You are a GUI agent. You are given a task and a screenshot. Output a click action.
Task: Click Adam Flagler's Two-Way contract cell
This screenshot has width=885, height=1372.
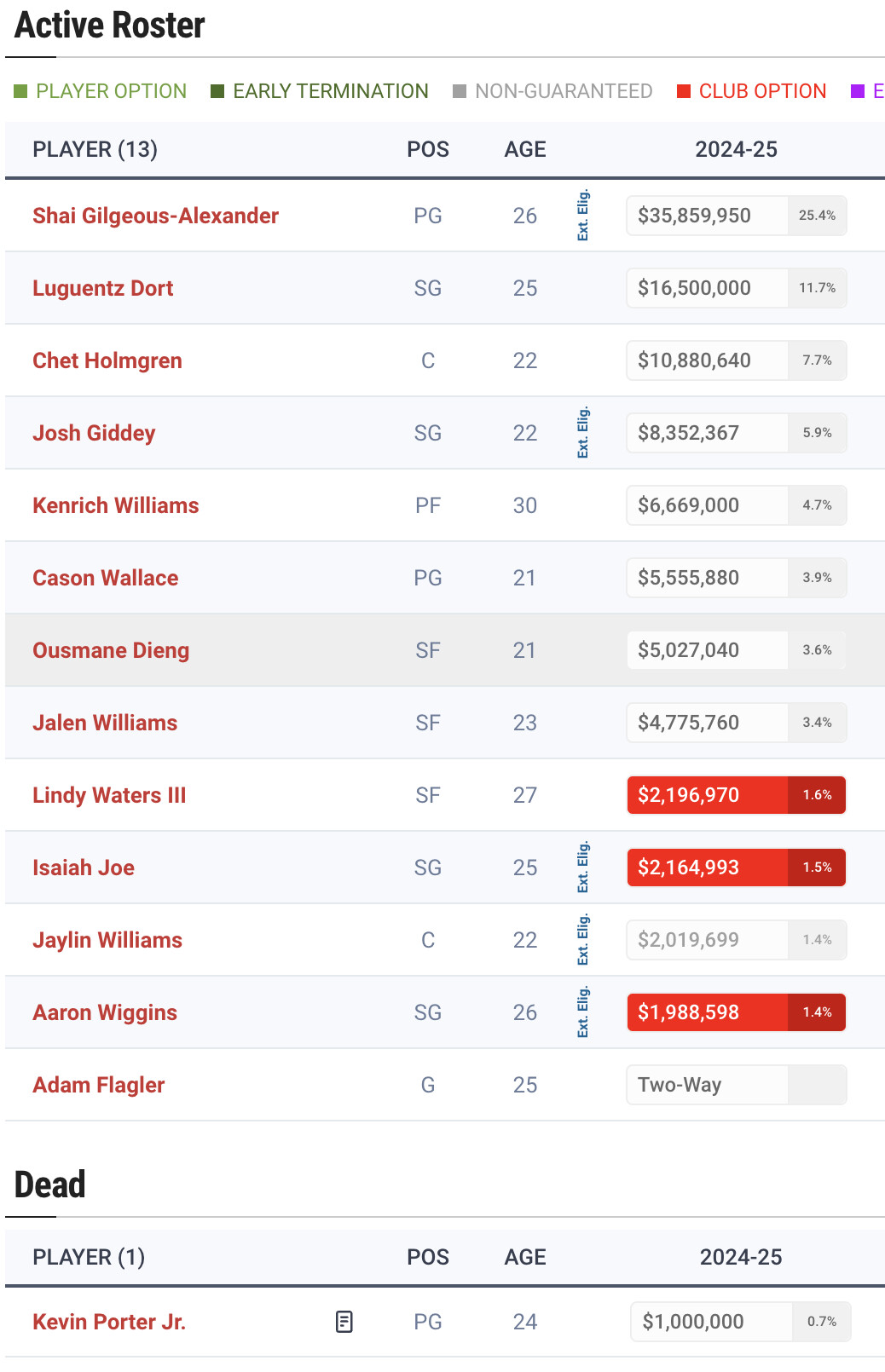pyautogui.click(x=708, y=1085)
